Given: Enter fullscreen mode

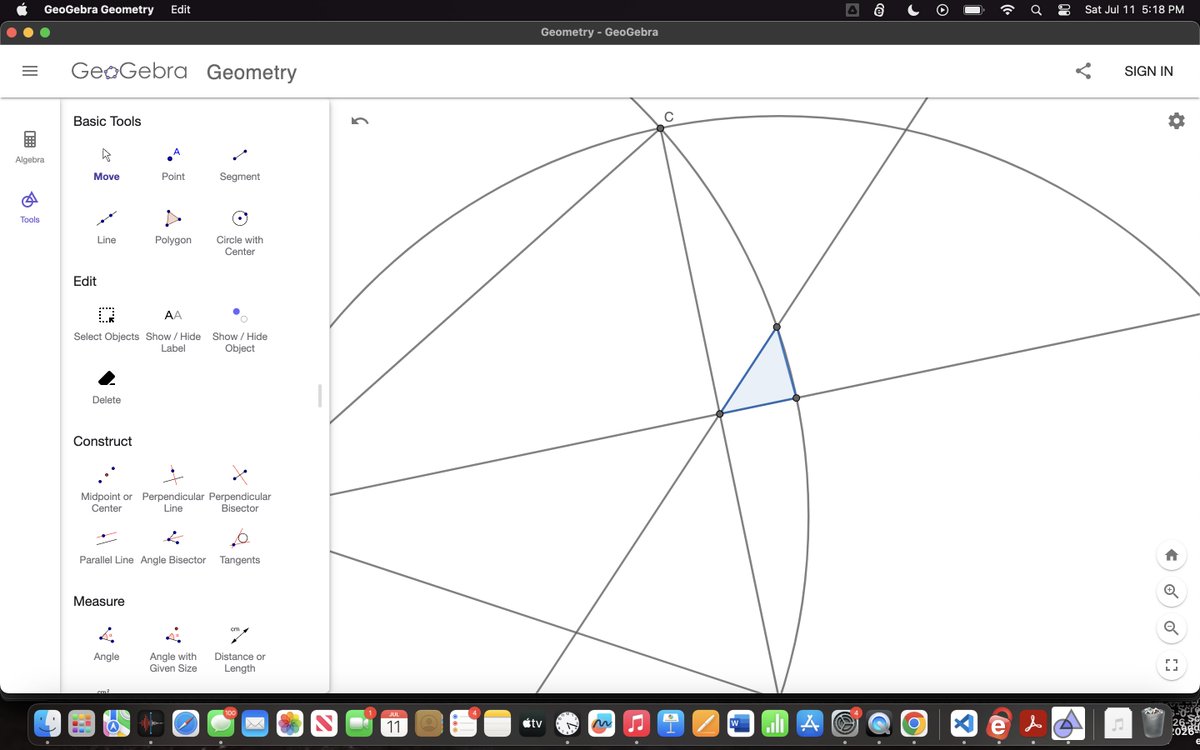Looking at the screenshot, I should (x=1171, y=664).
